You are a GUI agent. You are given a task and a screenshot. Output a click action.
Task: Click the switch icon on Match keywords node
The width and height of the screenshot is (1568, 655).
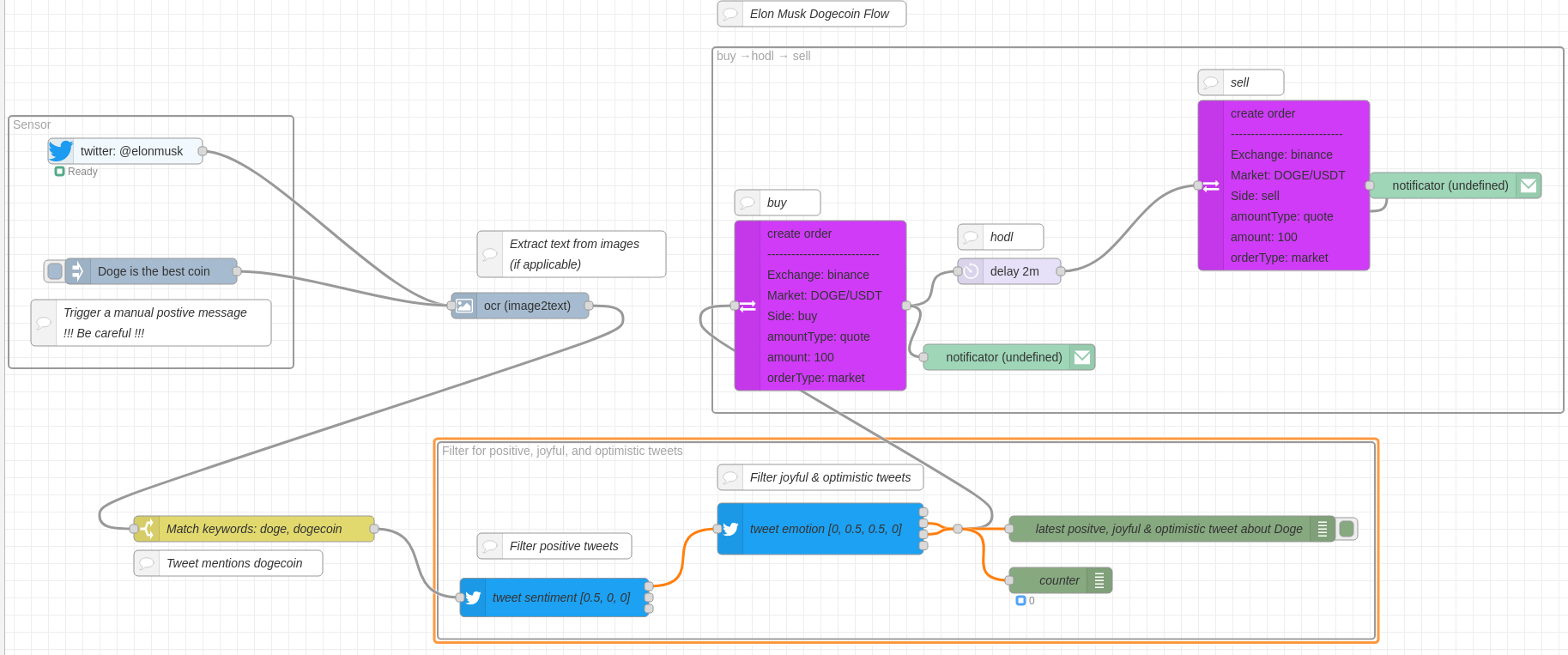tap(147, 529)
